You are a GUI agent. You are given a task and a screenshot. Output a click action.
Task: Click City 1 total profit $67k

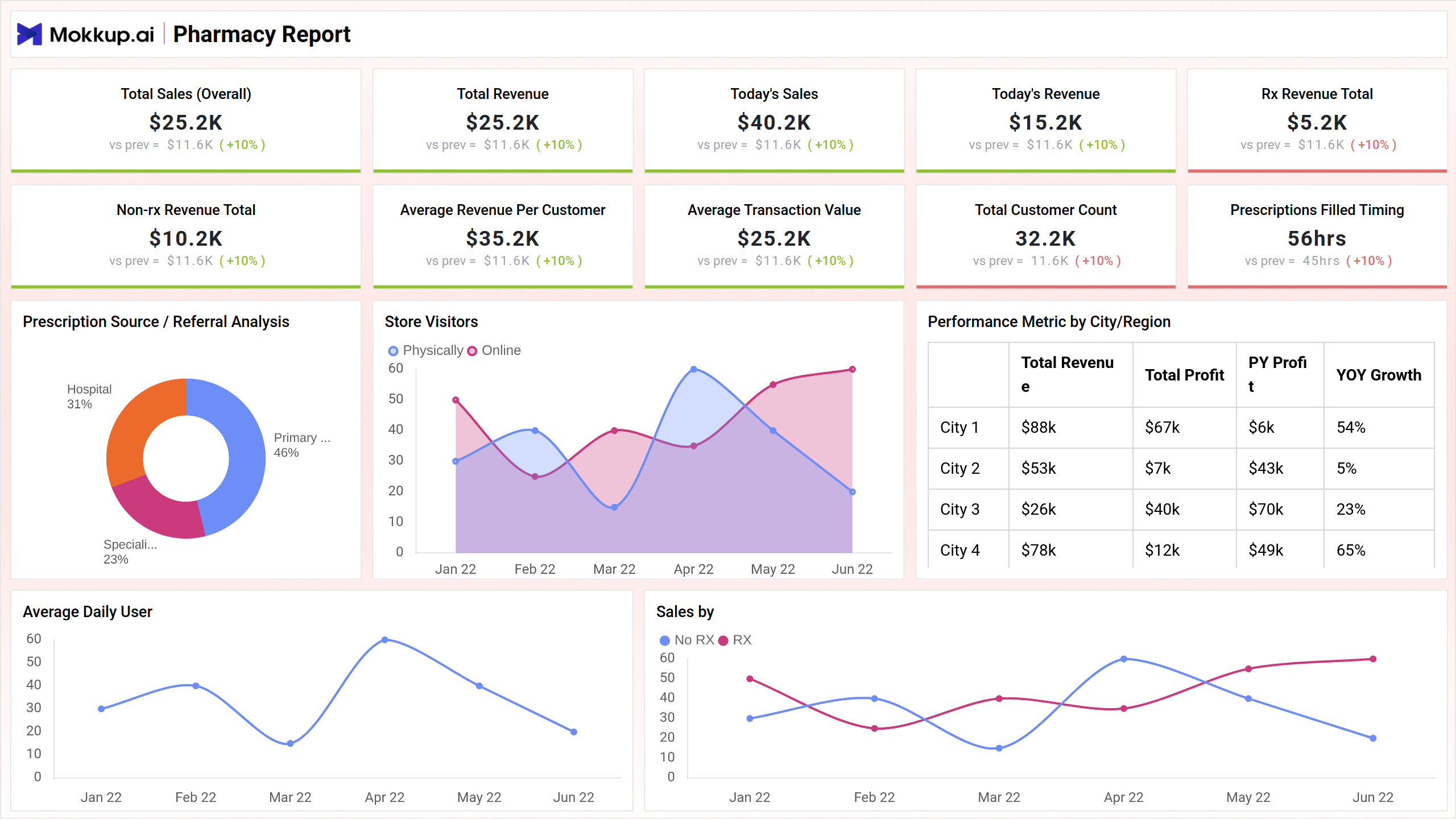(1163, 427)
